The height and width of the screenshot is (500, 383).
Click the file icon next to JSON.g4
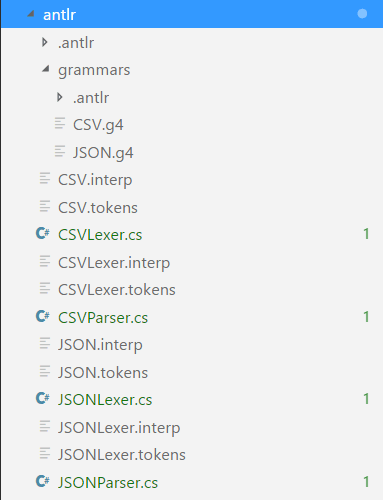coord(60,151)
